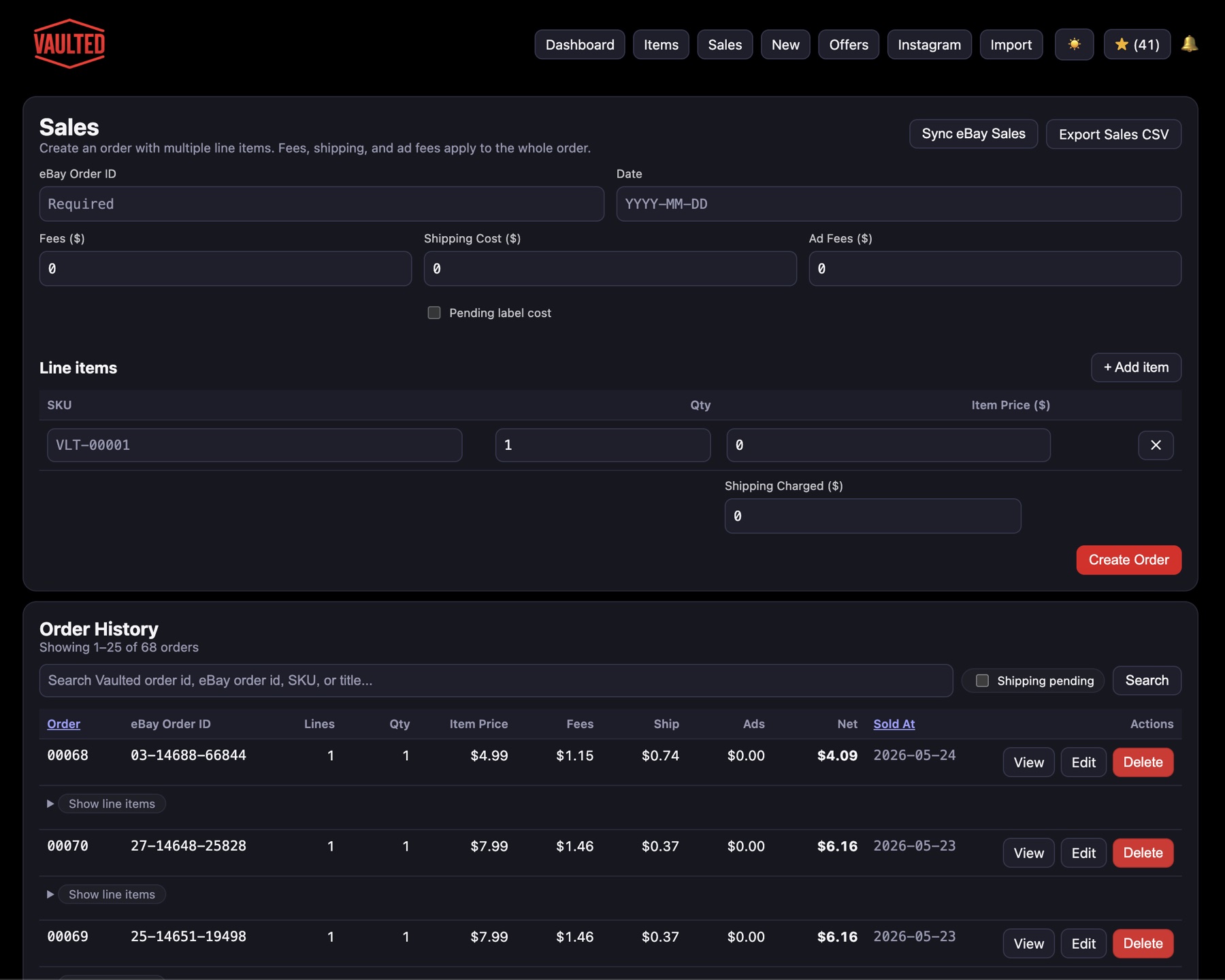Select eBay order ID 25-14651-19498
Viewport: 1225px width, 980px height.
(189, 936)
